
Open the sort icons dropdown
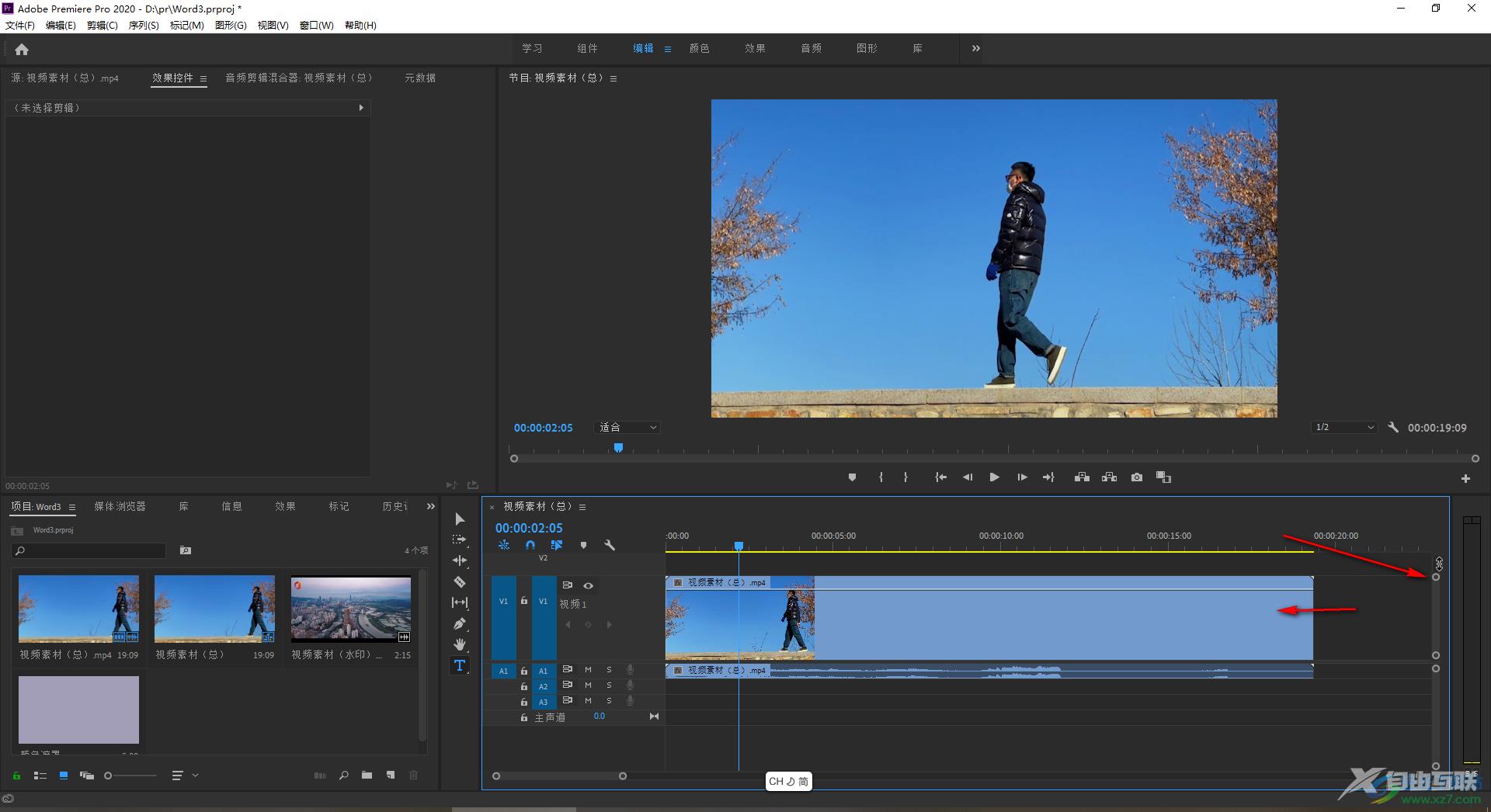pyautogui.click(x=185, y=776)
